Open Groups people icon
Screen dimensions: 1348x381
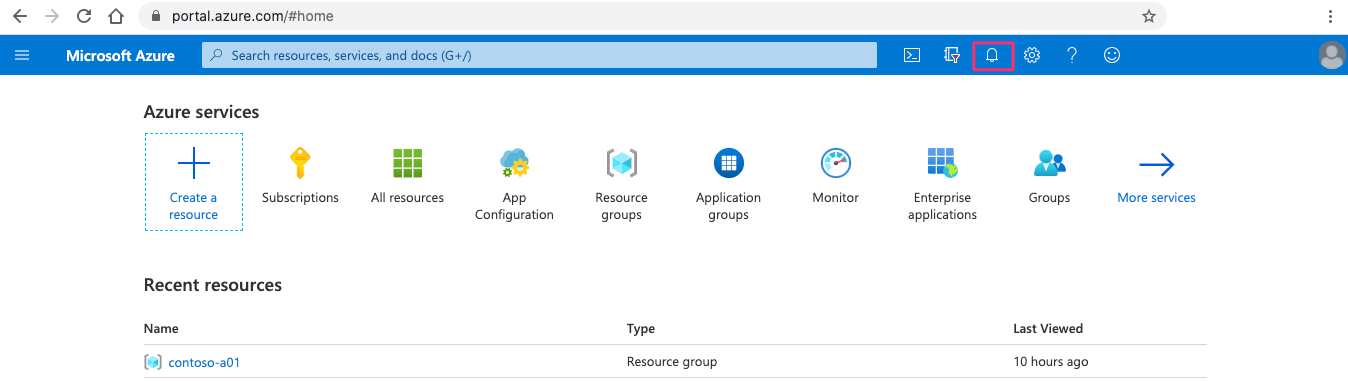[x=1050, y=163]
